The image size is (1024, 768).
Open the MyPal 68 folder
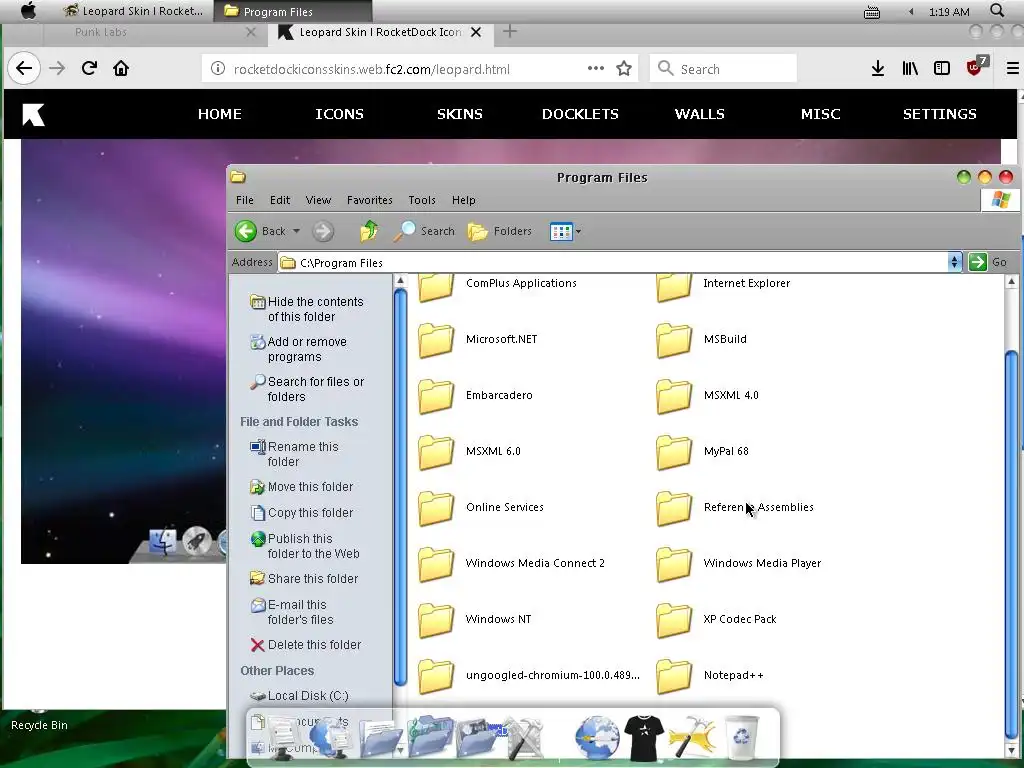pos(703,451)
